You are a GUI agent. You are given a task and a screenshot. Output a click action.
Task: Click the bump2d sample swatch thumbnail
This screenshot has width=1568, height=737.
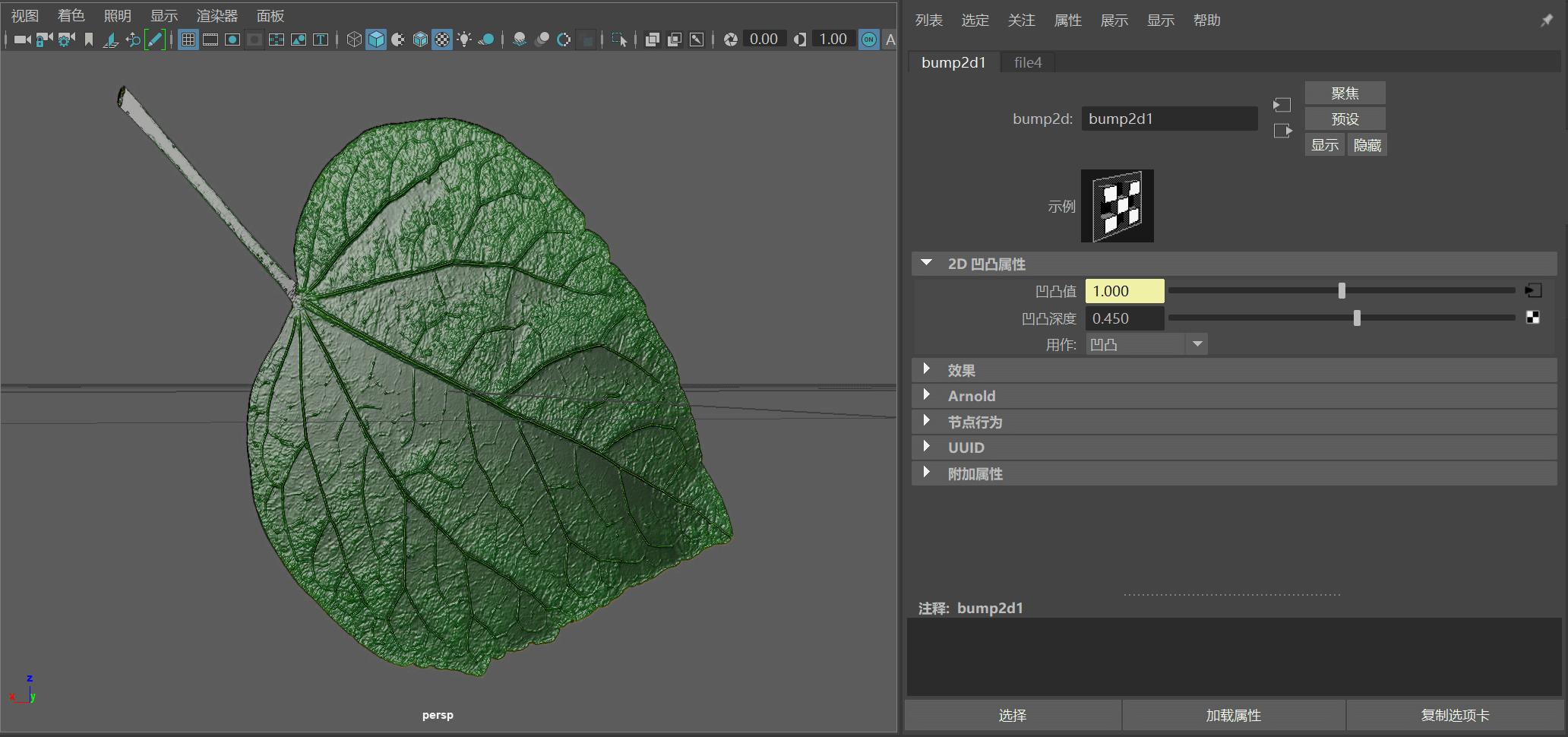(1118, 206)
